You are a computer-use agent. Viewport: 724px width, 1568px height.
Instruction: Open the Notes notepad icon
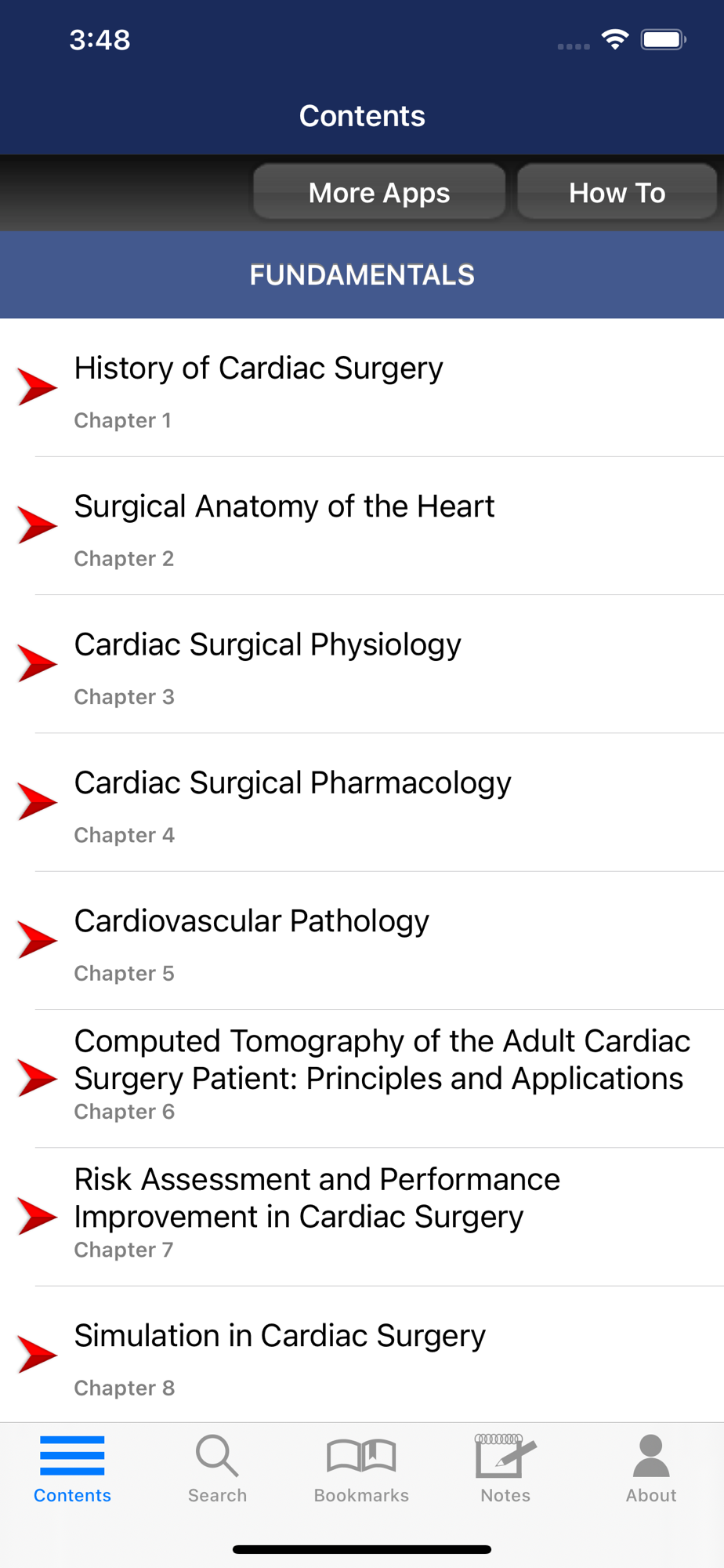click(505, 1456)
